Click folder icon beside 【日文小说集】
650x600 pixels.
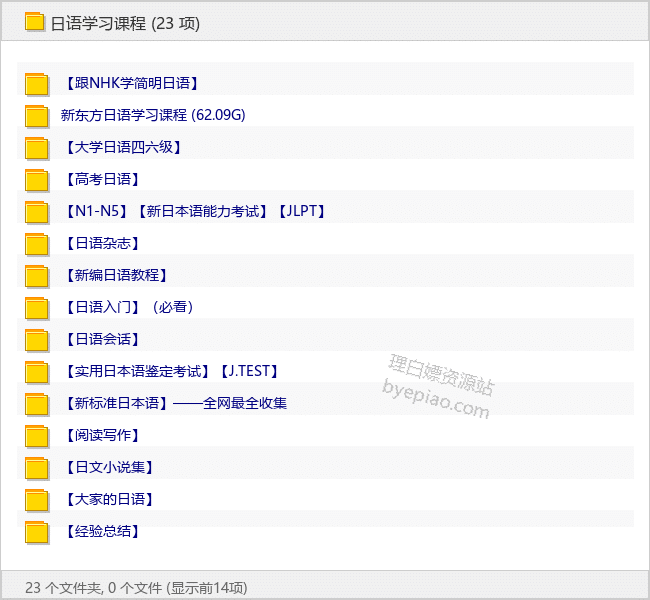[36, 468]
